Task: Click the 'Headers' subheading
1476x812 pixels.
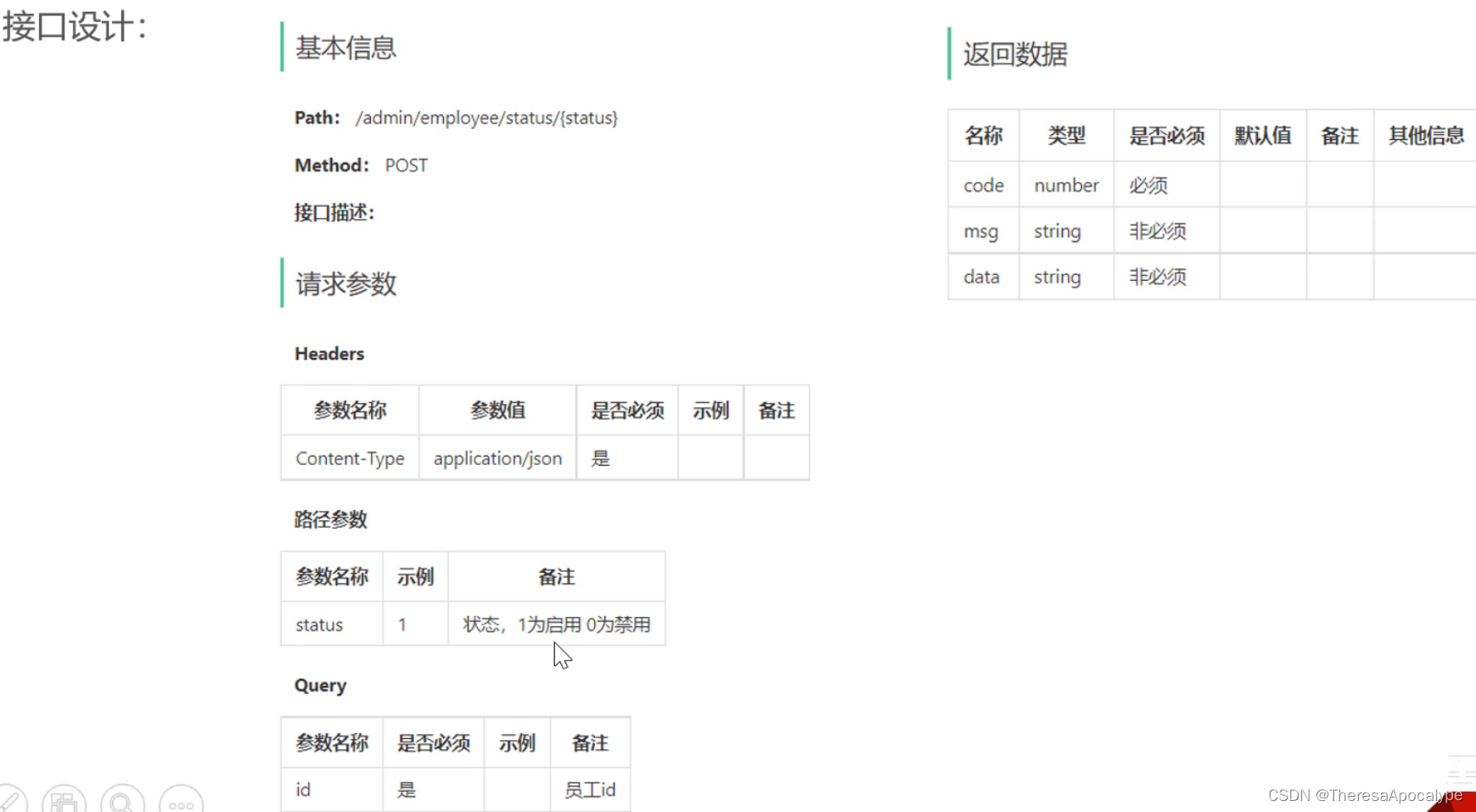Action: pos(329,354)
